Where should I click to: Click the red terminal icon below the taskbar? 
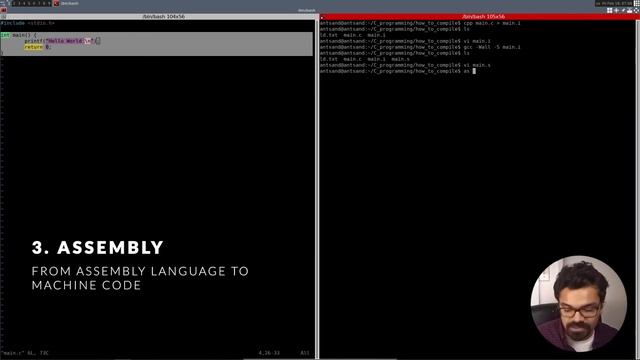pyautogui.click(x=4, y=10)
